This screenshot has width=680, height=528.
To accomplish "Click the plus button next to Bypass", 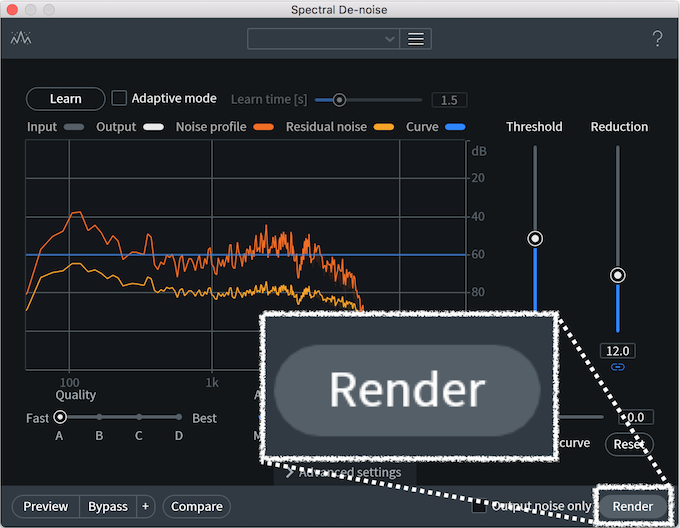I will [x=145, y=506].
